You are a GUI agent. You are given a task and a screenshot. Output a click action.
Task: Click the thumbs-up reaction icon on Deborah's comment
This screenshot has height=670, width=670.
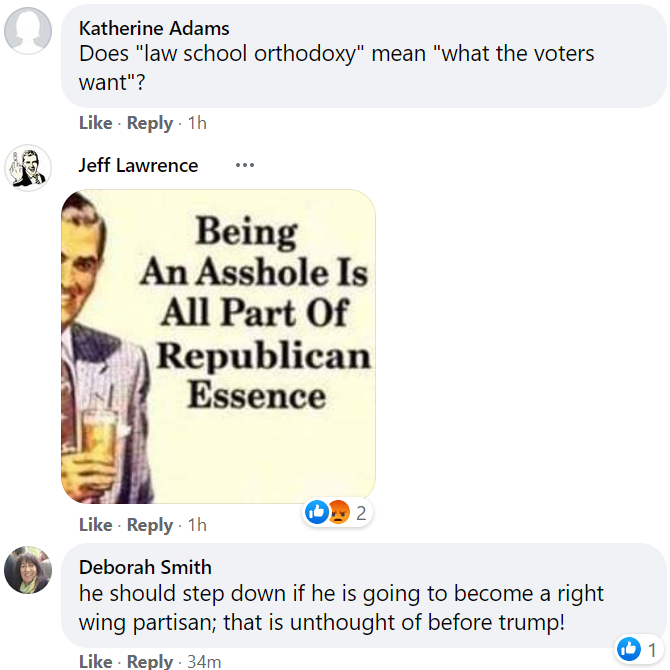pos(629,649)
